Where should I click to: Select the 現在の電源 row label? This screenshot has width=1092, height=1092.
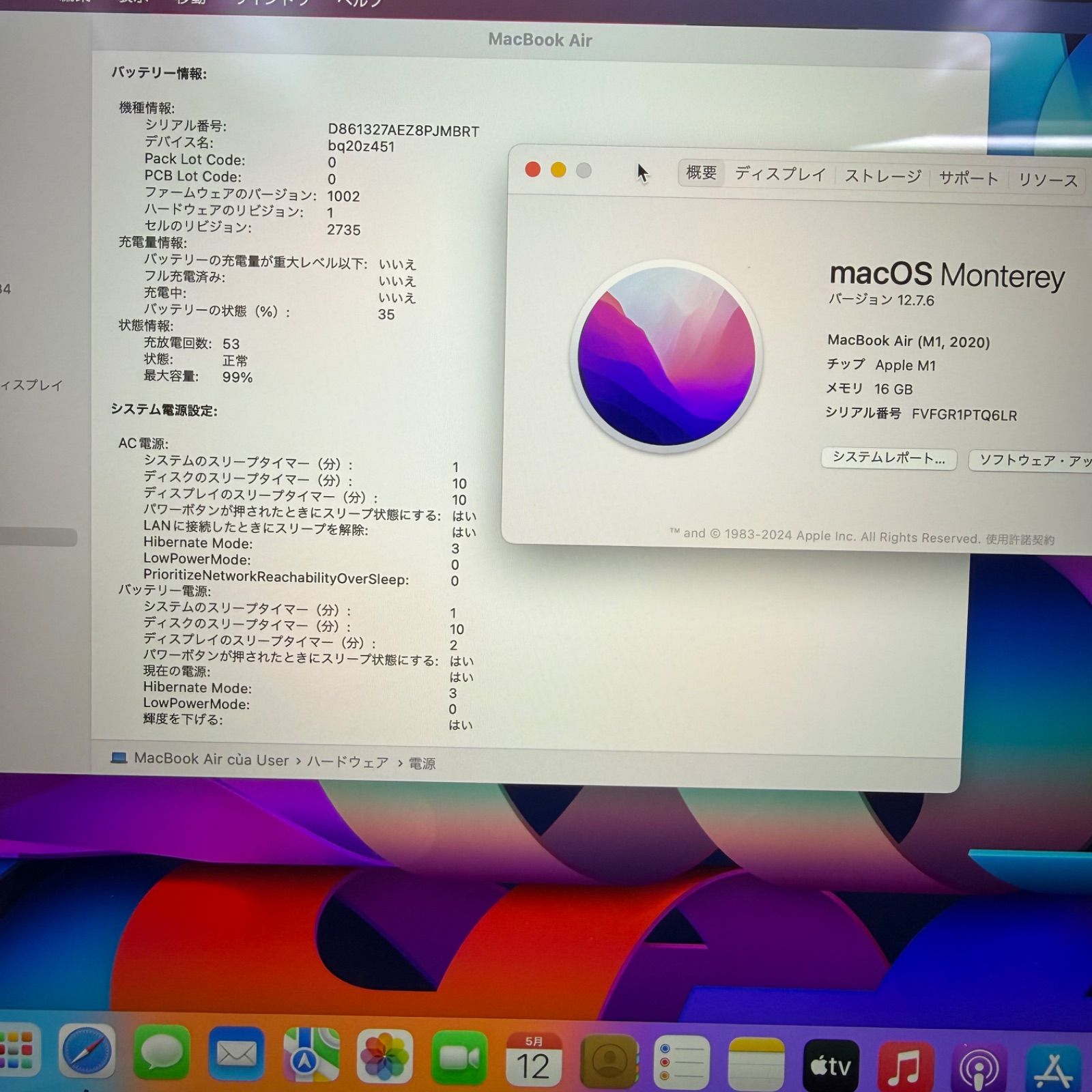(x=177, y=671)
